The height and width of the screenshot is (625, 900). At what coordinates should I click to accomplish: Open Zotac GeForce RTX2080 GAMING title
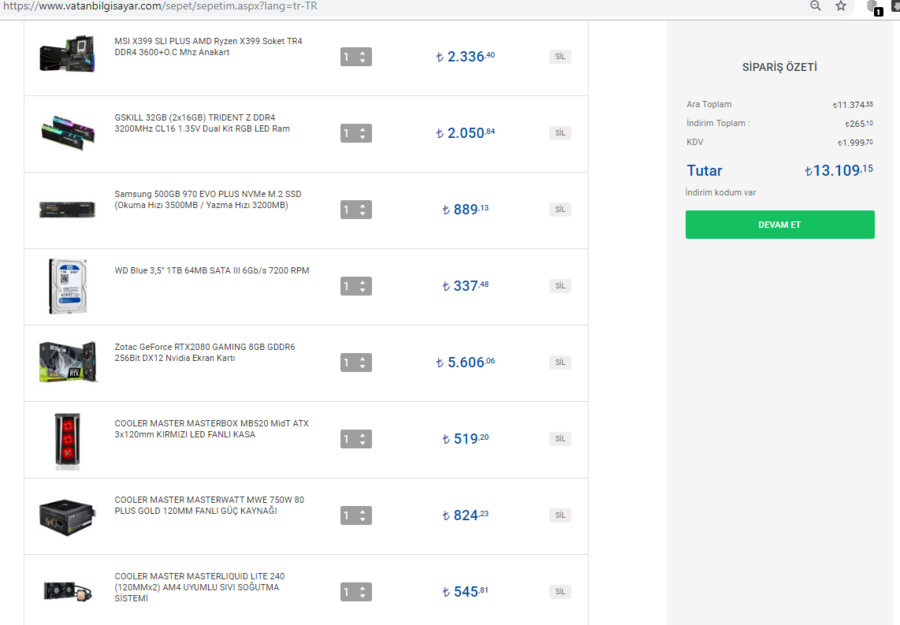[204, 352]
